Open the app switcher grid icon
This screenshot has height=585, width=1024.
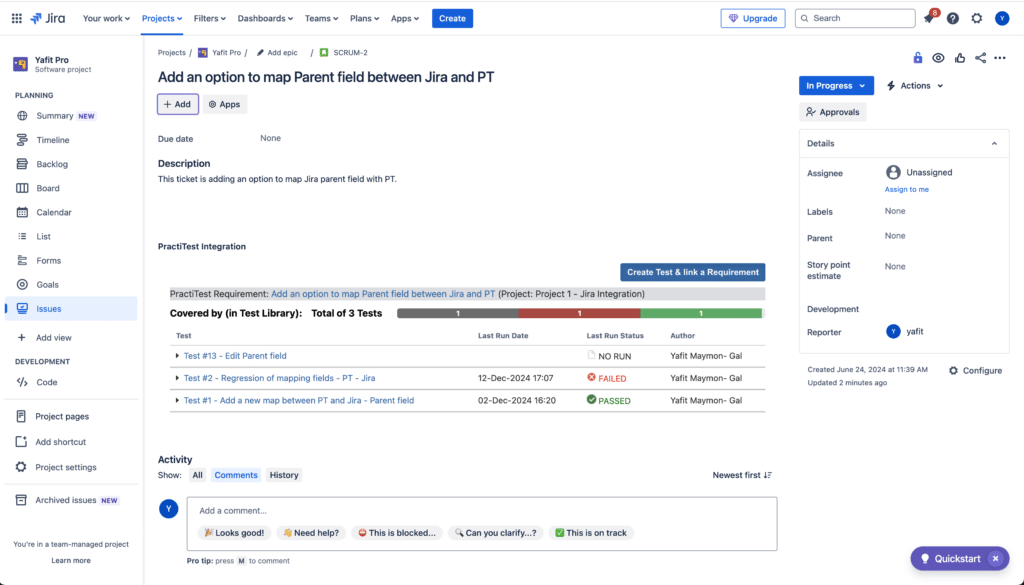pyautogui.click(x=16, y=18)
